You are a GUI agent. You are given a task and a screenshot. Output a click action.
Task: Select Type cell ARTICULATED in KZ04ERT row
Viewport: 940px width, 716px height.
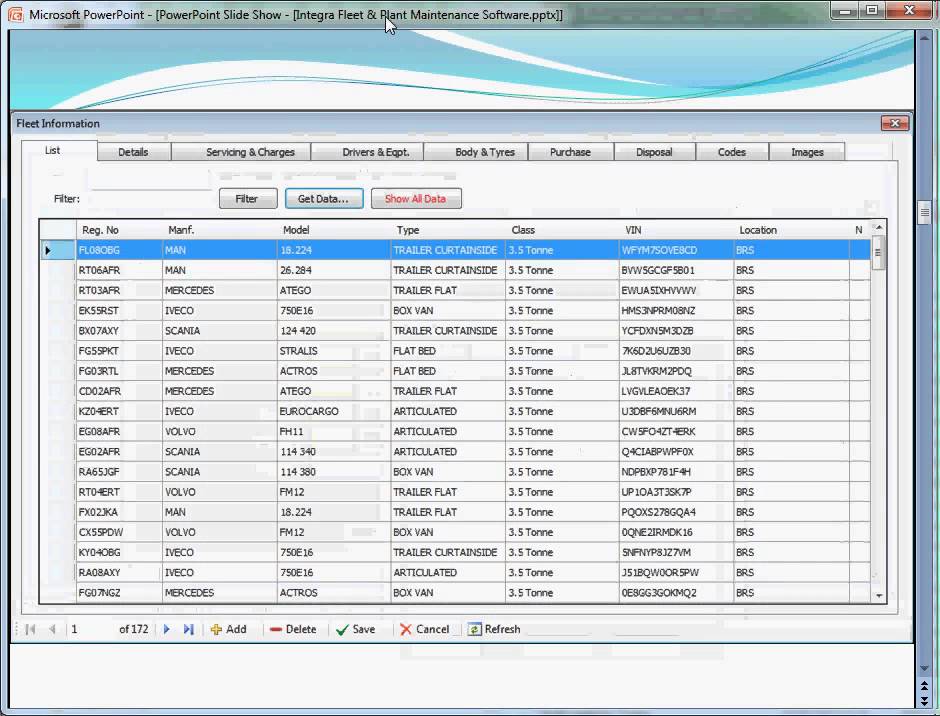pyautogui.click(x=448, y=411)
